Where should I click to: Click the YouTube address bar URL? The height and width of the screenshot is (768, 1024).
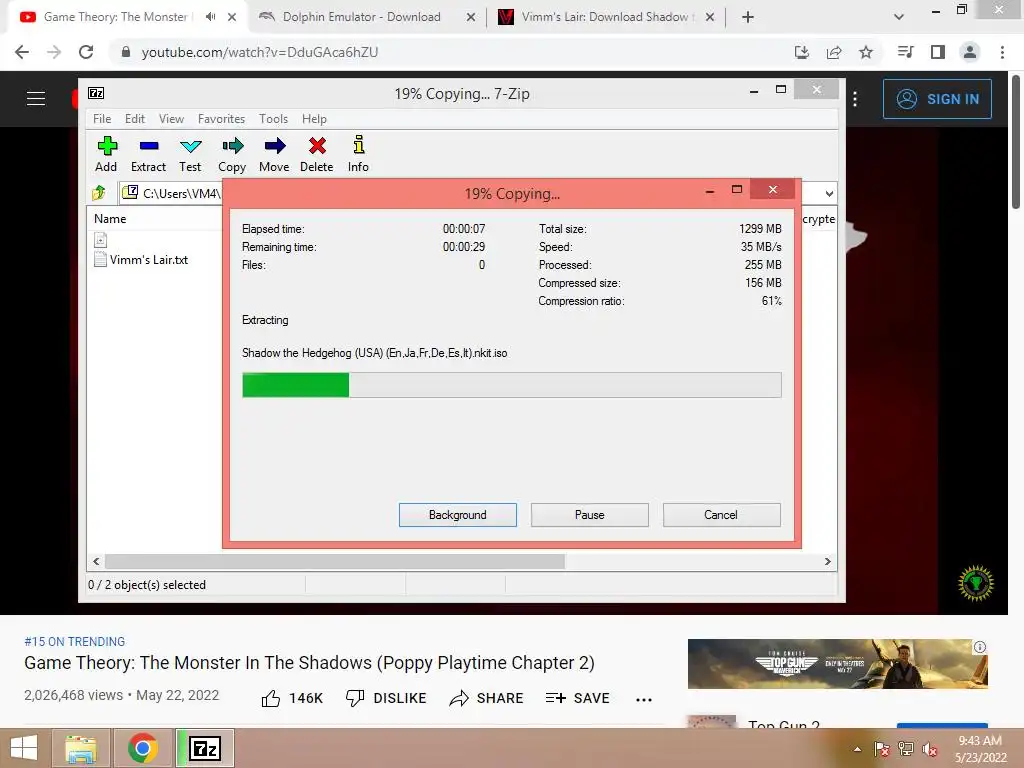260,52
